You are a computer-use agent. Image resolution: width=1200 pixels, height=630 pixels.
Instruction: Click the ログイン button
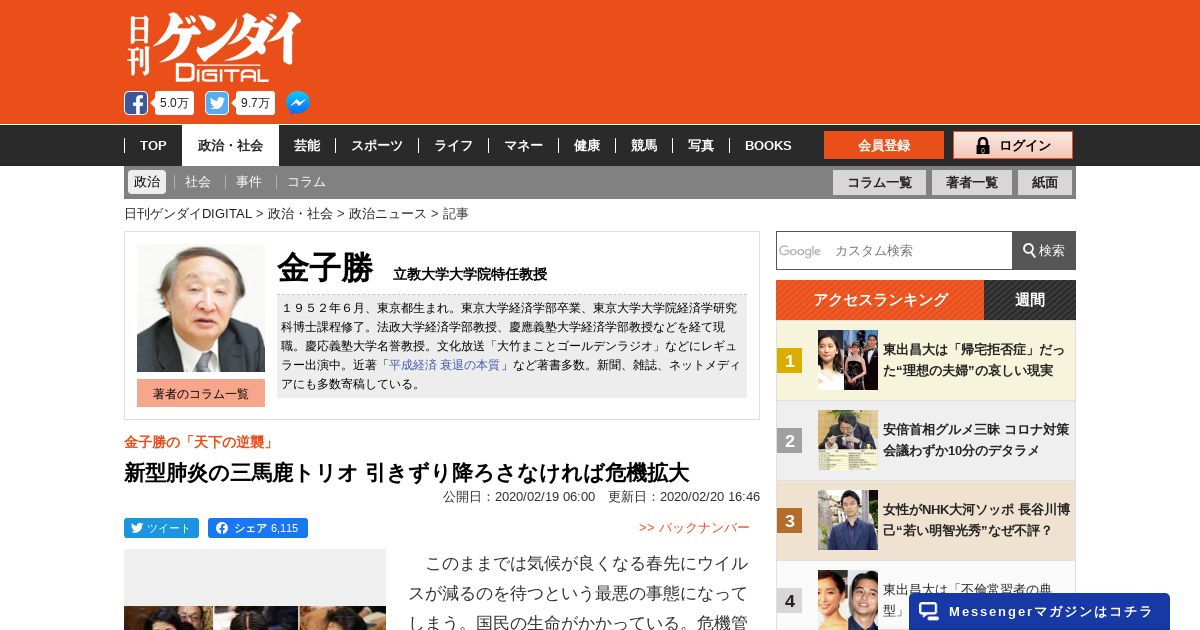pyautogui.click(x=1013, y=145)
